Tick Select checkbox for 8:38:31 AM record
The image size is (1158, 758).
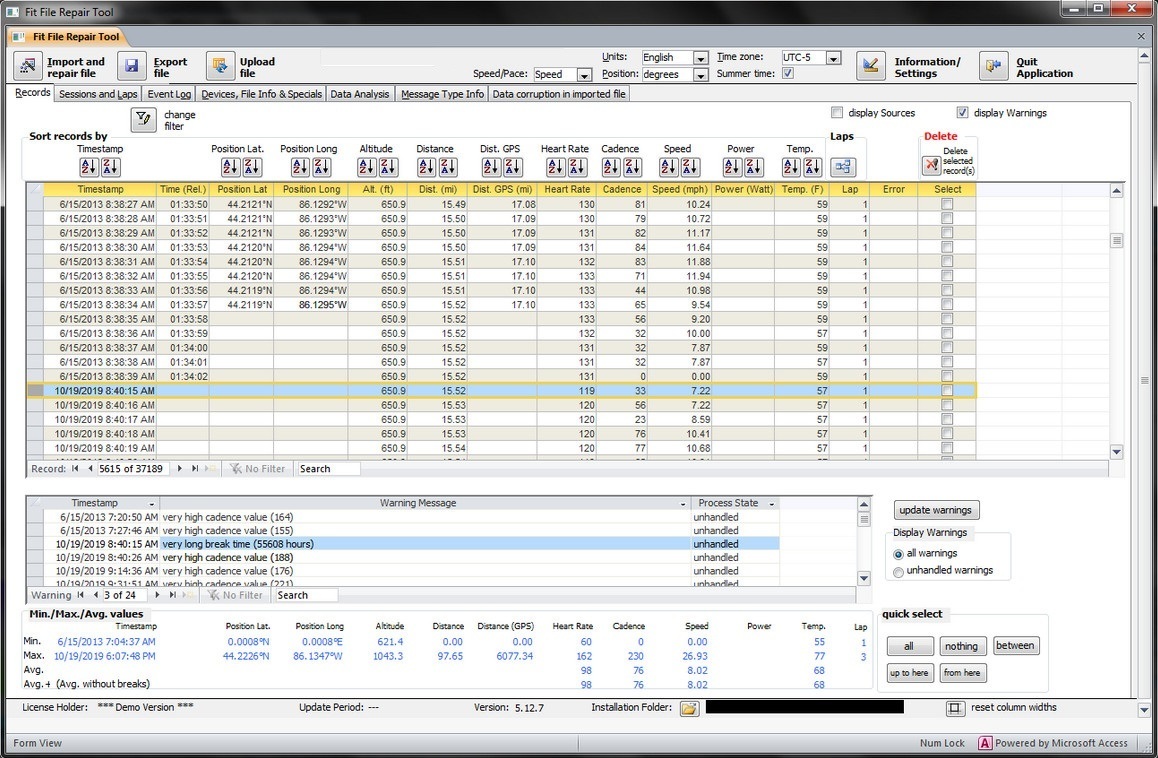(947, 262)
